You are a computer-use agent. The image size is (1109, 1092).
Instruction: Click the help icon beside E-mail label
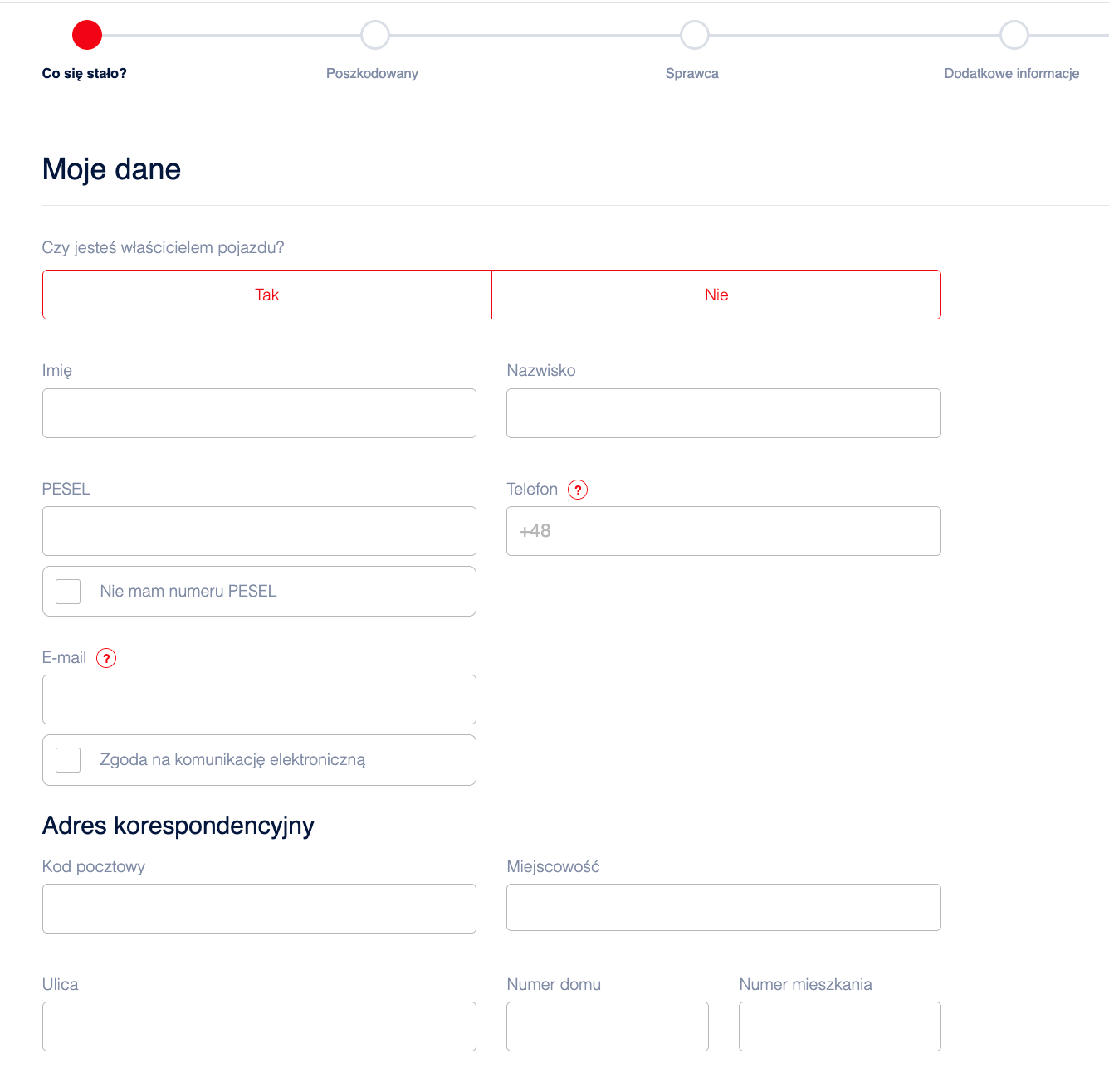[x=106, y=658]
